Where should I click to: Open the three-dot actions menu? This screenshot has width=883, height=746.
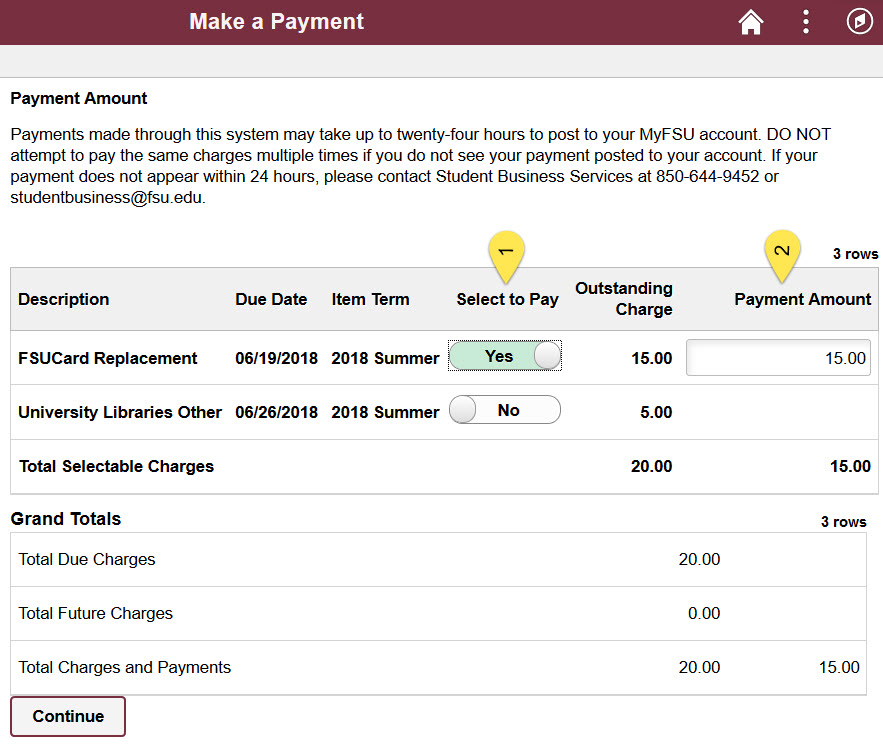pyautogui.click(x=806, y=22)
